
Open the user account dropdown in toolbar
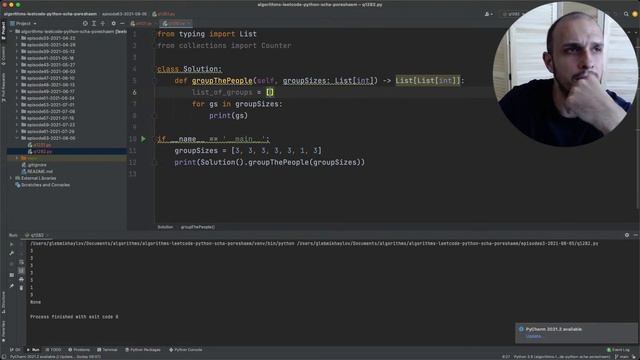click(488, 14)
